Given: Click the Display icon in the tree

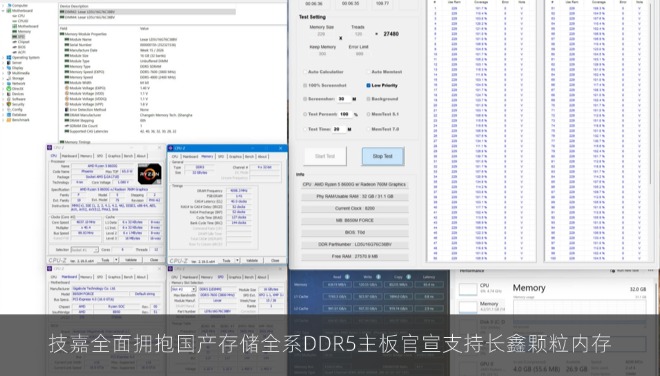Looking at the screenshot, I should 9,68.
